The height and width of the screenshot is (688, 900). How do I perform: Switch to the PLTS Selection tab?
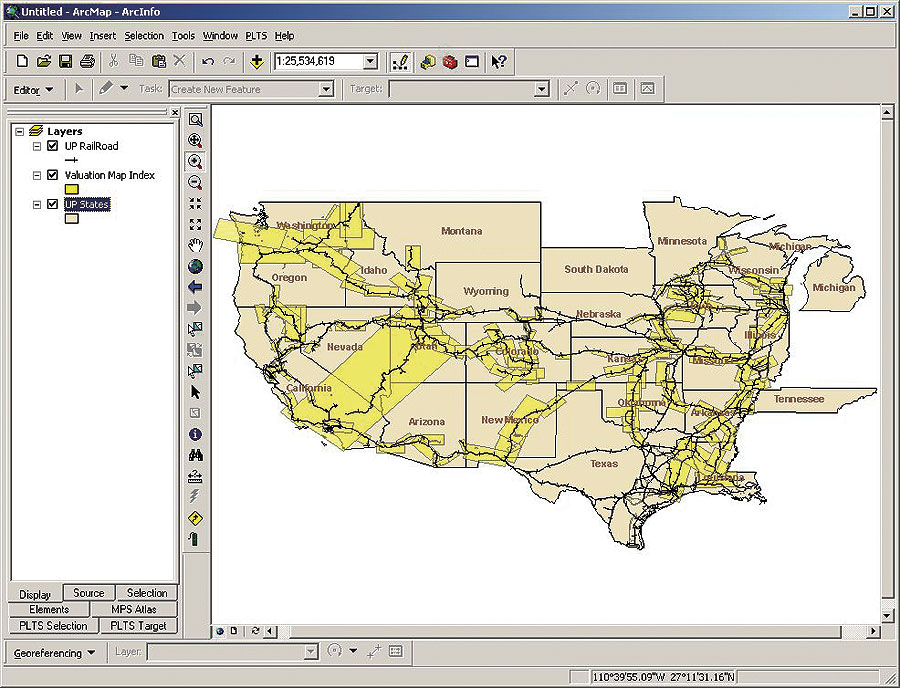(53, 625)
